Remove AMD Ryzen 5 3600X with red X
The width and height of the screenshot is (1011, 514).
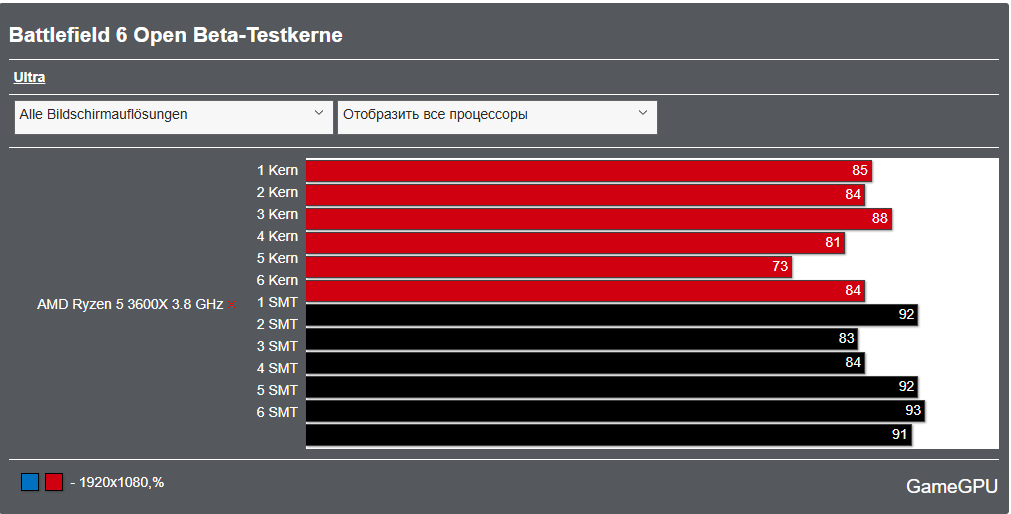pos(231,305)
